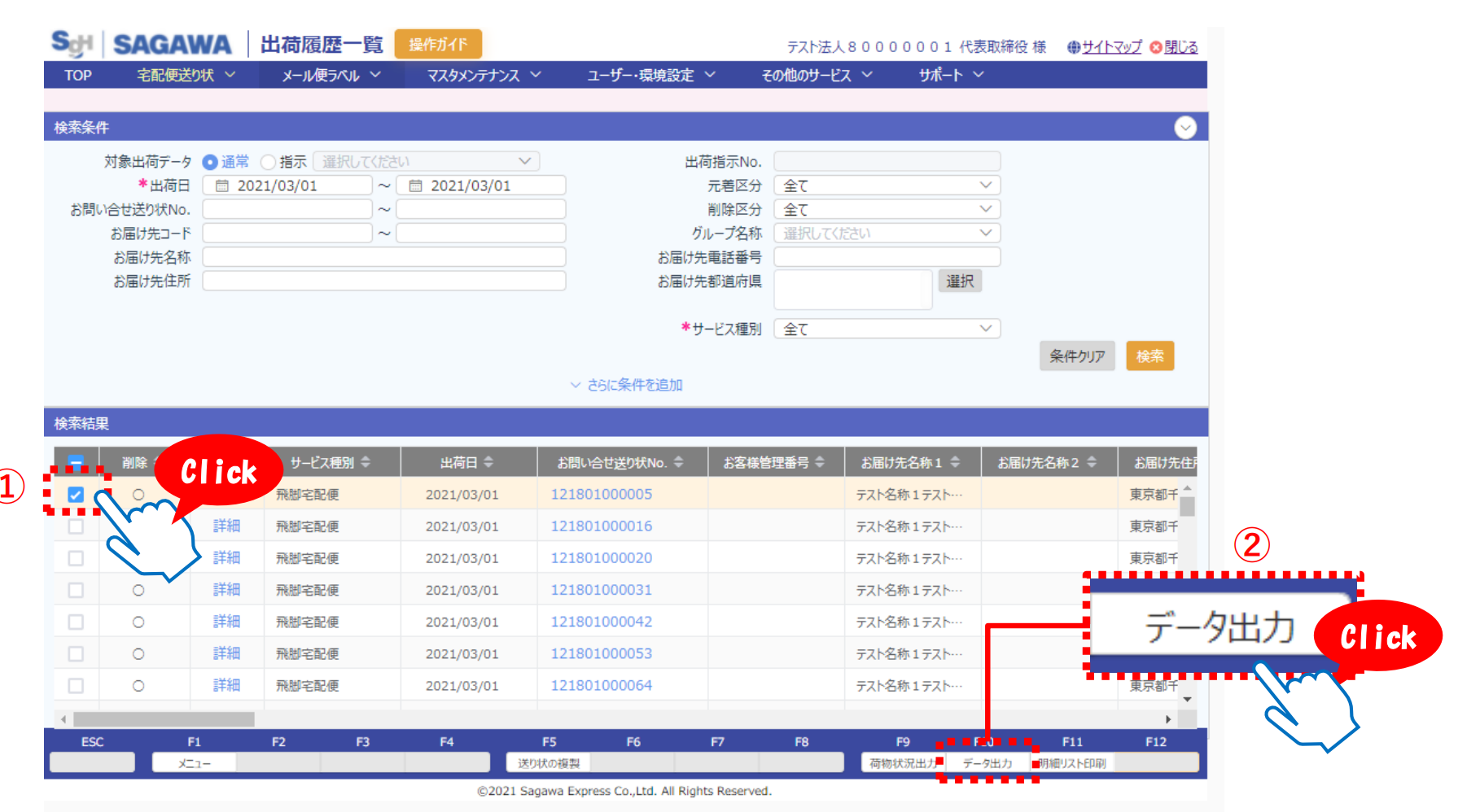Open the start shipping date calendar icon
The image size is (1480, 812).
tap(221, 186)
